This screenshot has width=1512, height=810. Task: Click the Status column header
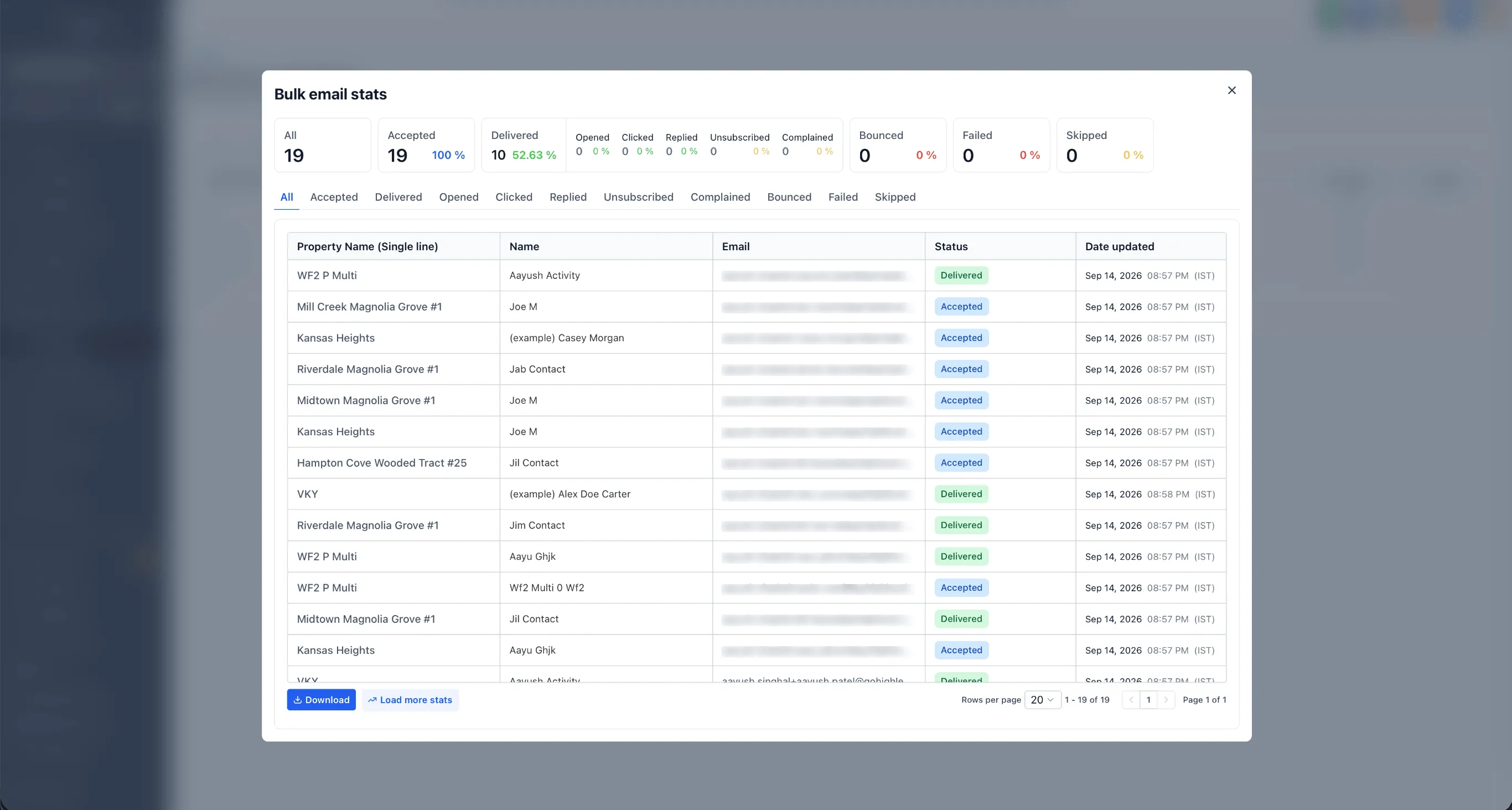(1000, 246)
